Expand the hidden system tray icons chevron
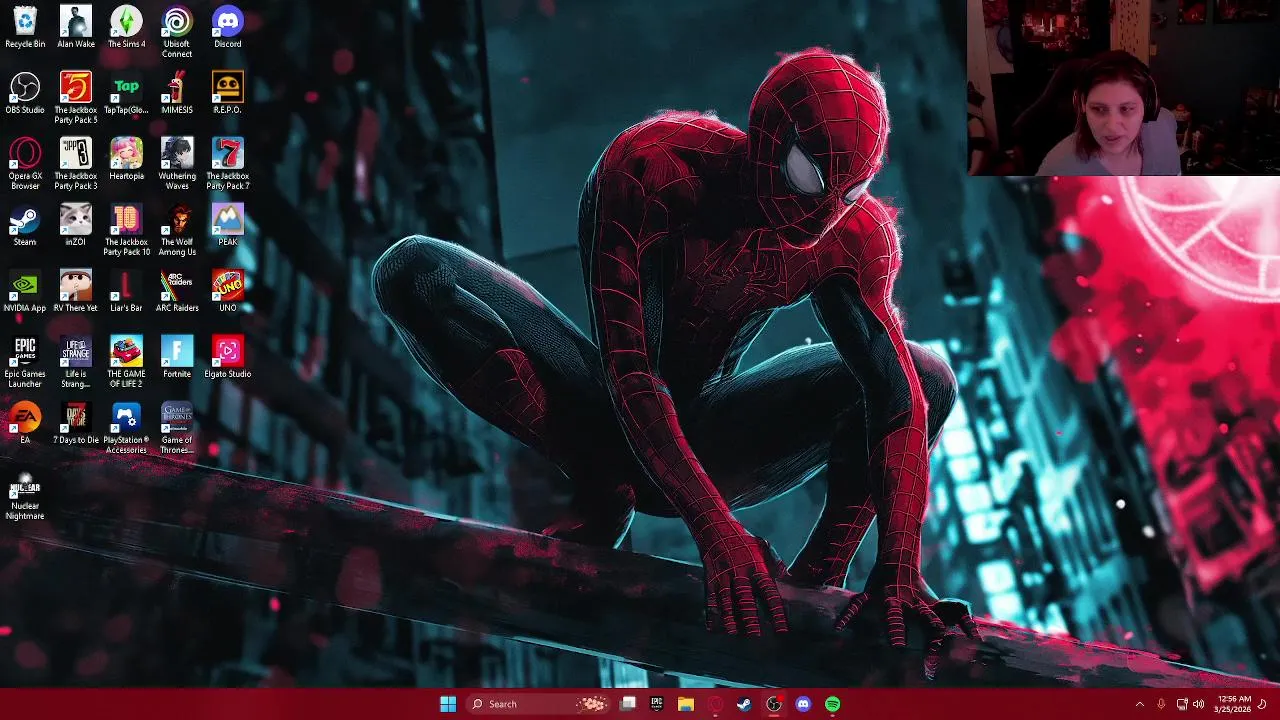This screenshot has height=720, width=1280. point(1139,704)
